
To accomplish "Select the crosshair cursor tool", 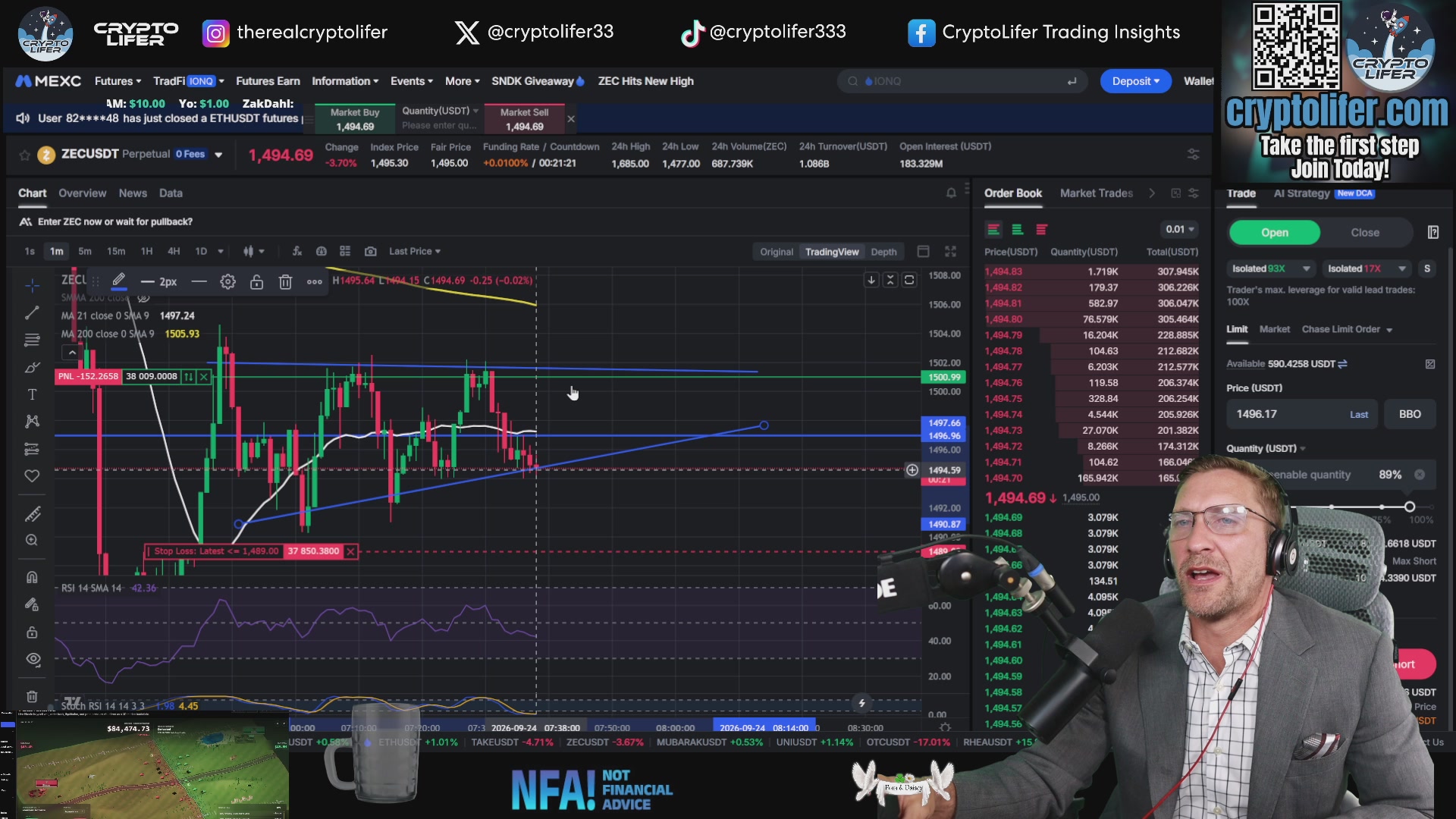I will tap(32, 286).
